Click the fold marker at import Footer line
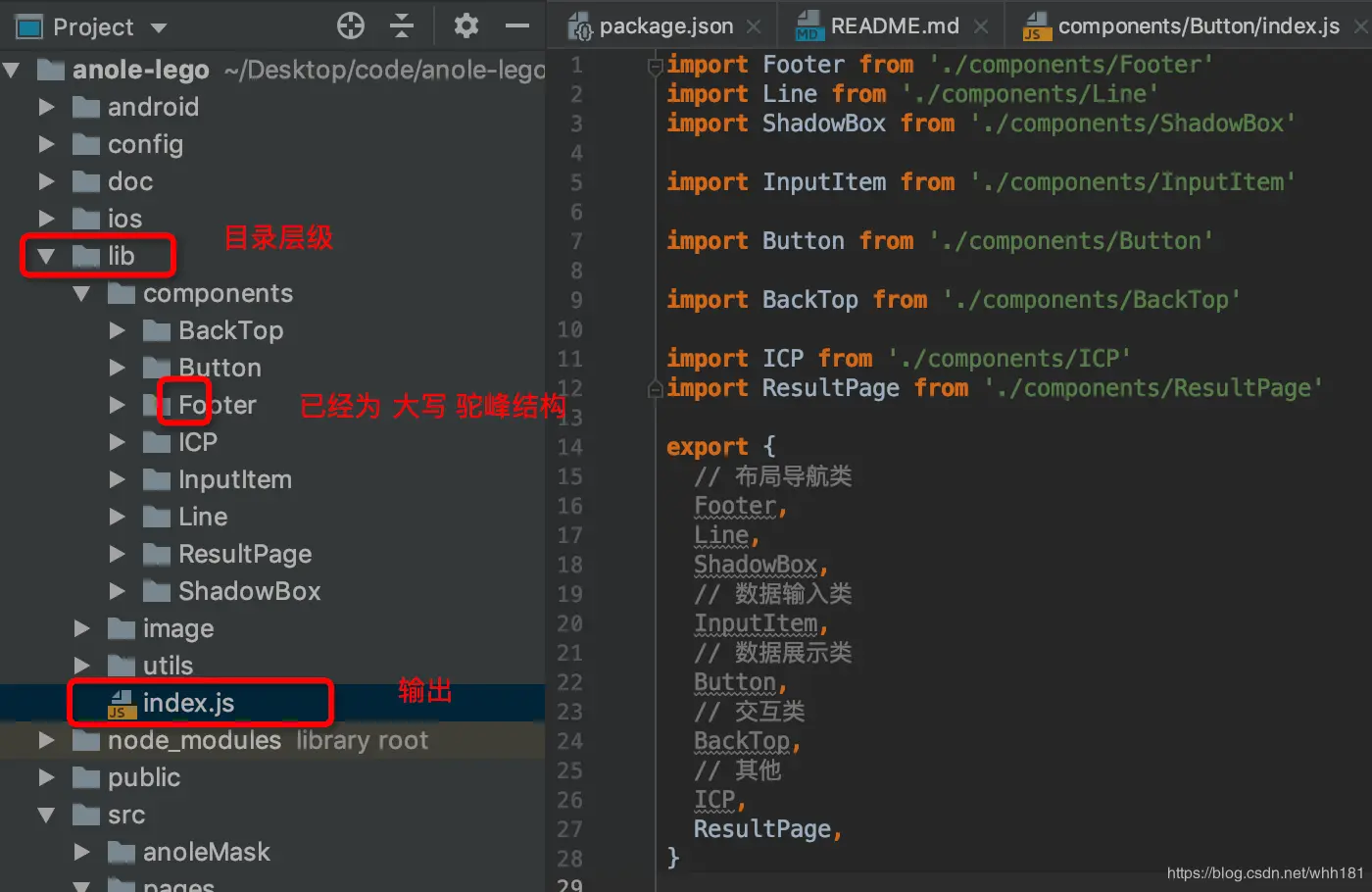 pyautogui.click(x=655, y=66)
